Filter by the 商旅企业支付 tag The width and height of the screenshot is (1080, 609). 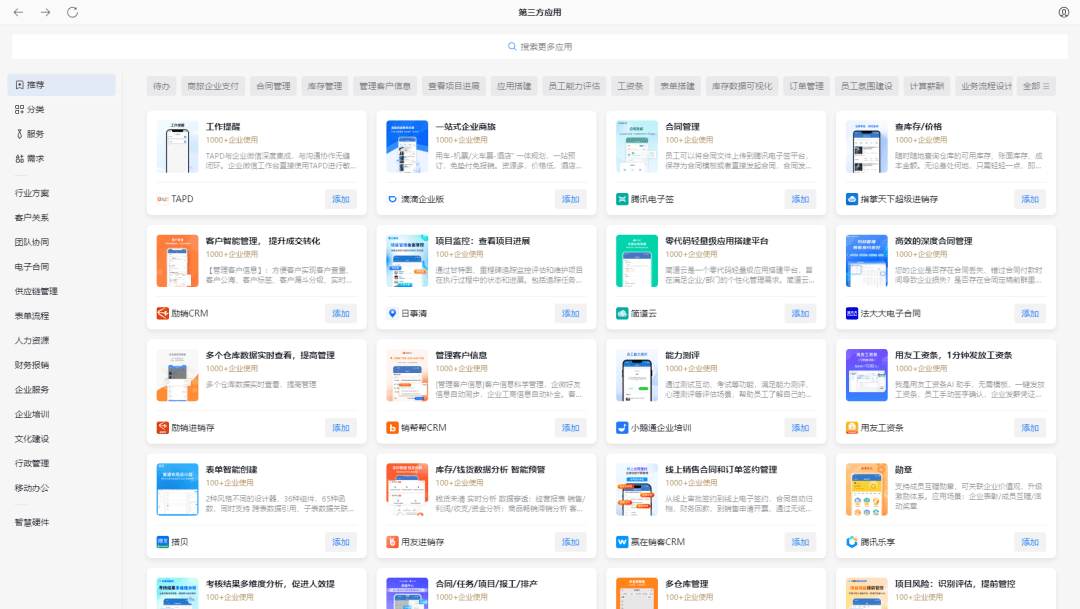(213, 86)
